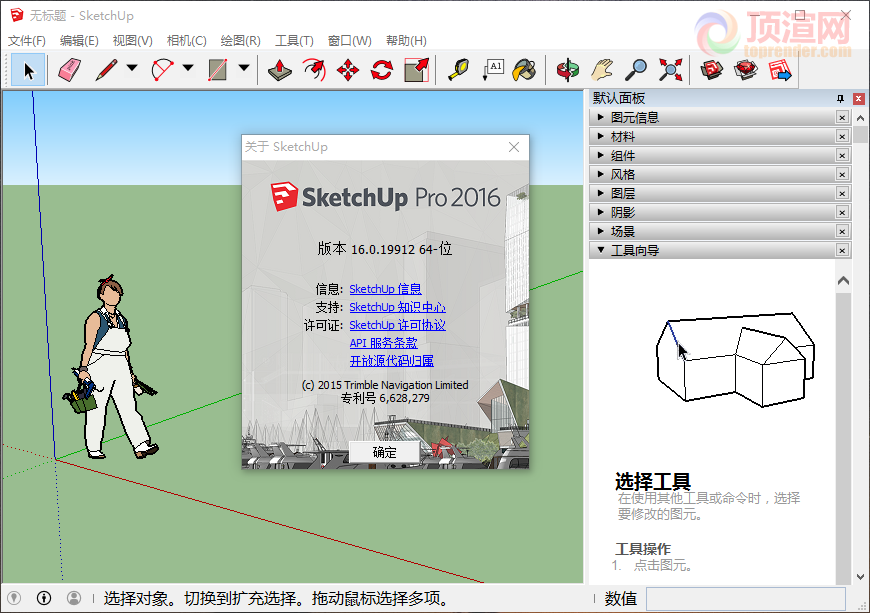
Task: Select the Pan hand tool
Action: 602,70
